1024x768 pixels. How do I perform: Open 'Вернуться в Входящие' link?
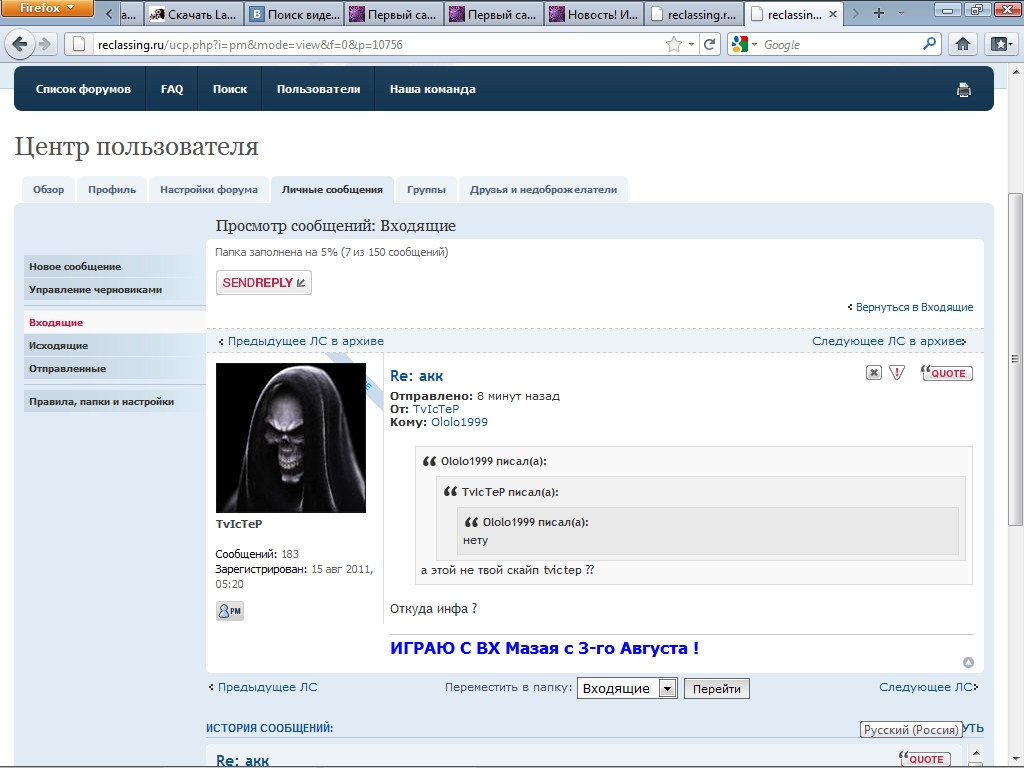pos(914,307)
